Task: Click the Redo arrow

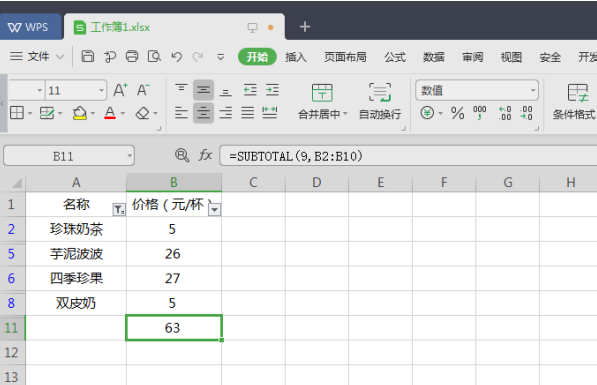Action: pos(198,57)
